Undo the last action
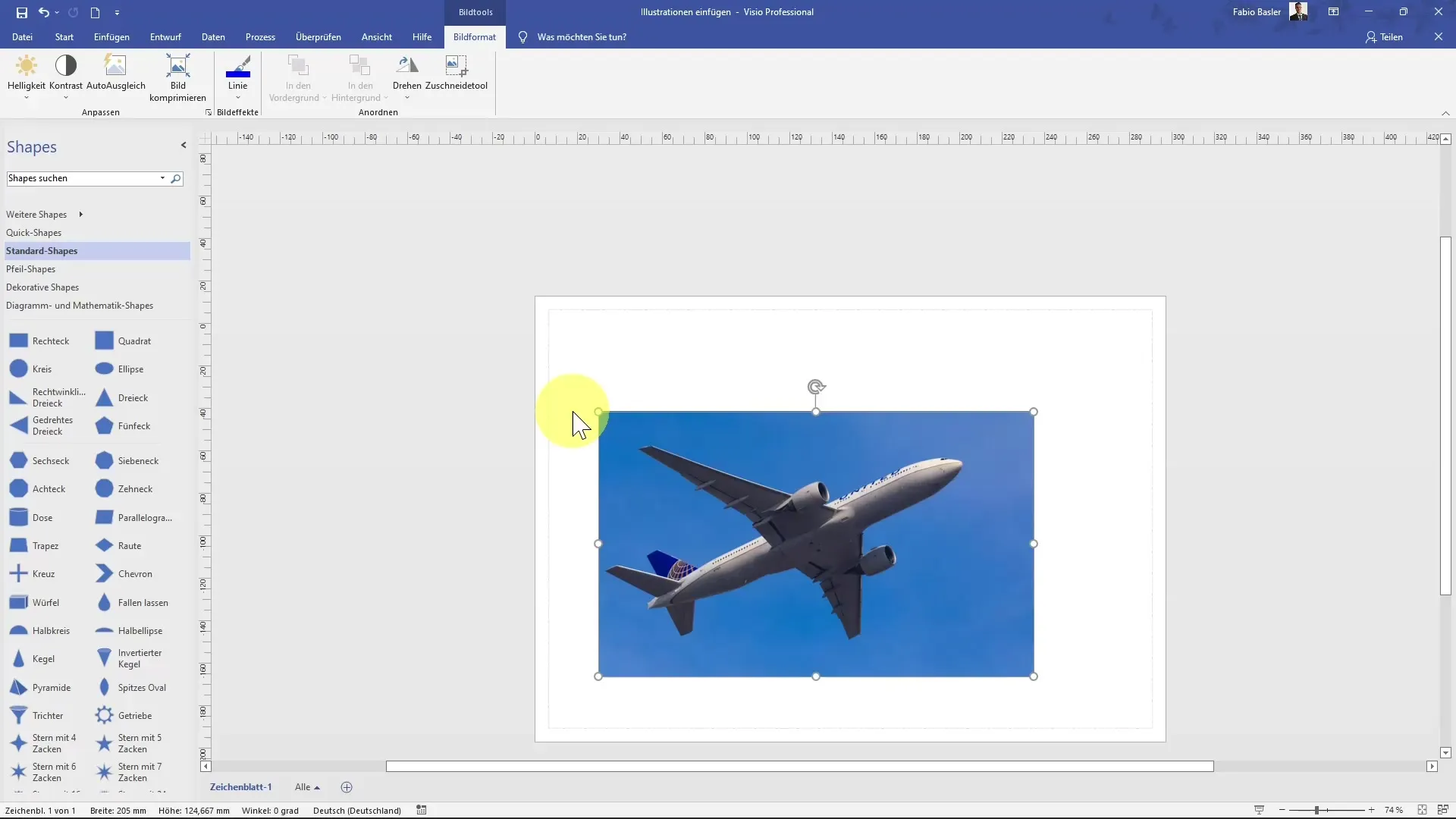This screenshot has width=1456, height=819. click(44, 12)
